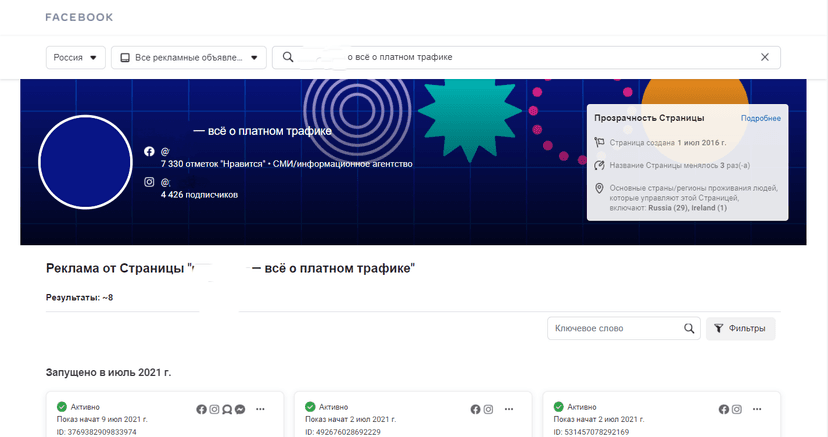
Task: Click the 'Прозрачность Страницы' panel title
Action: point(649,118)
